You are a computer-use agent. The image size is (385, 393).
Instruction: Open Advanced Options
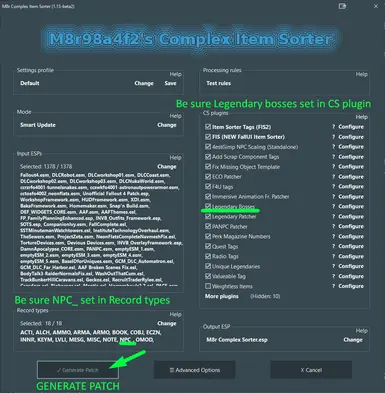195,370
